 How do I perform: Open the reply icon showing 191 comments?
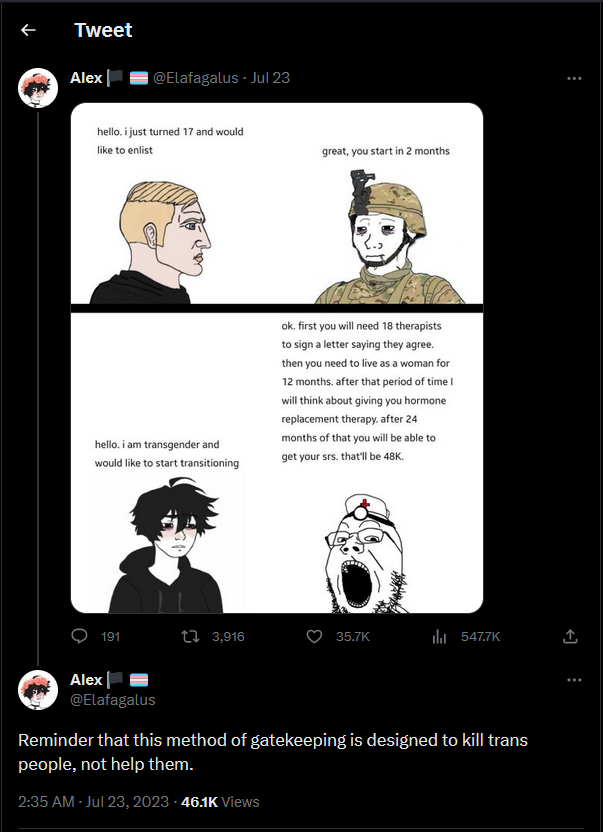(x=79, y=636)
